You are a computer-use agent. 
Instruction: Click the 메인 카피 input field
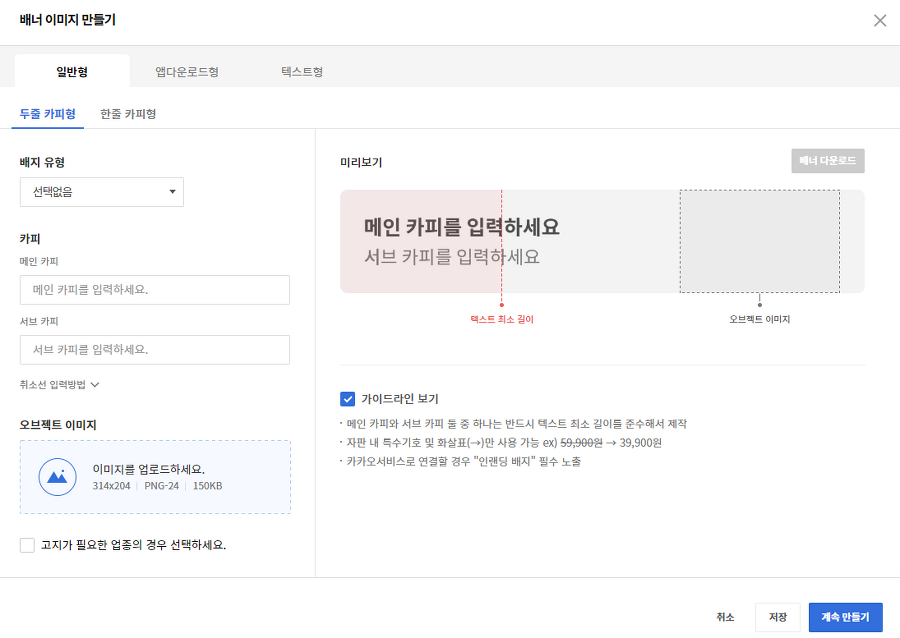(x=155, y=290)
